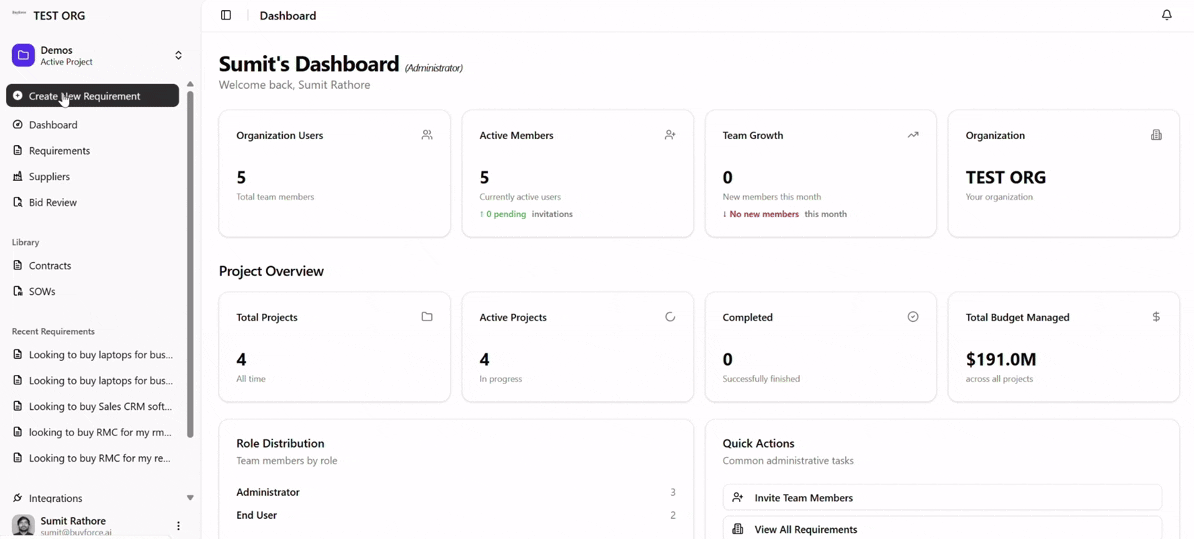Click the Total Projects folder icon
The width and height of the screenshot is (1194, 539).
[427, 317]
